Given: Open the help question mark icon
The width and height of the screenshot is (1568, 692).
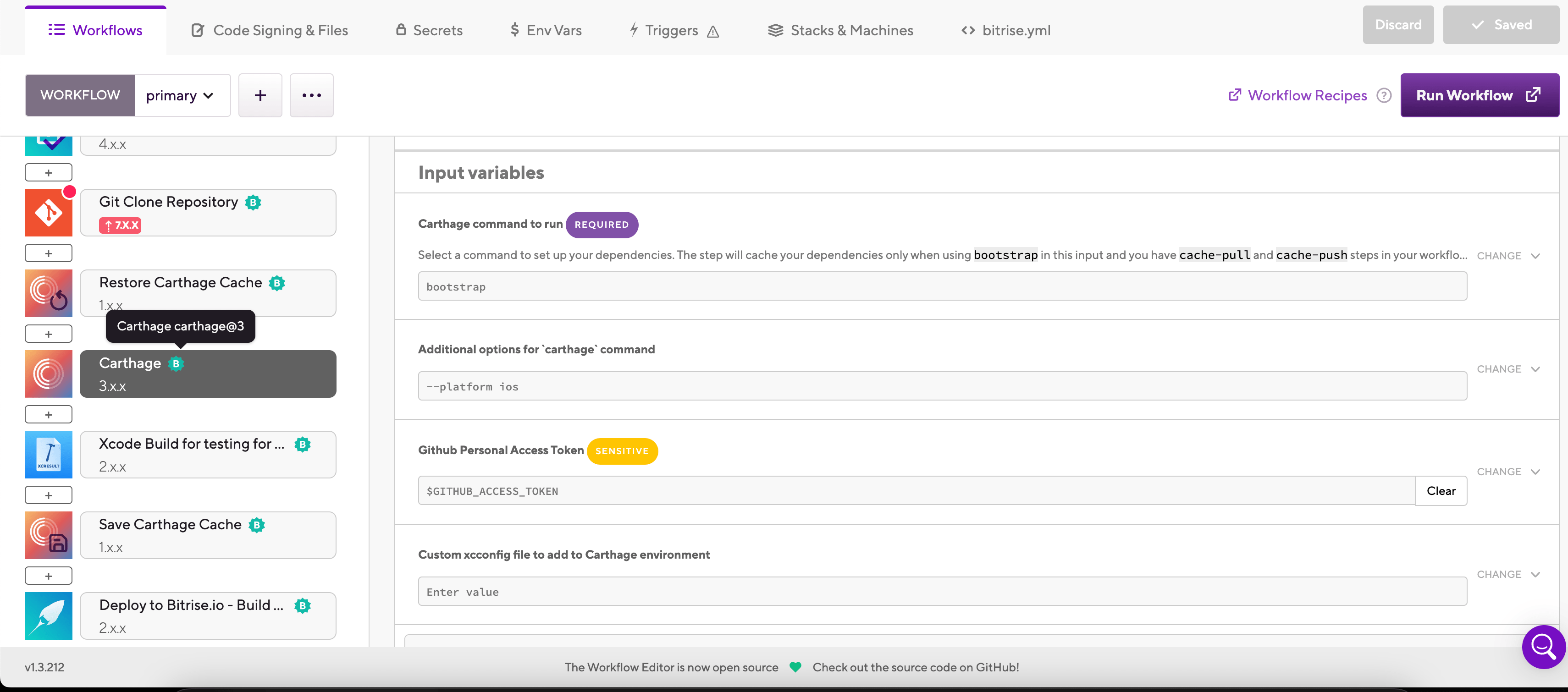Looking at the screenshot, I should pyautogui.click(x=1384, y=96).
